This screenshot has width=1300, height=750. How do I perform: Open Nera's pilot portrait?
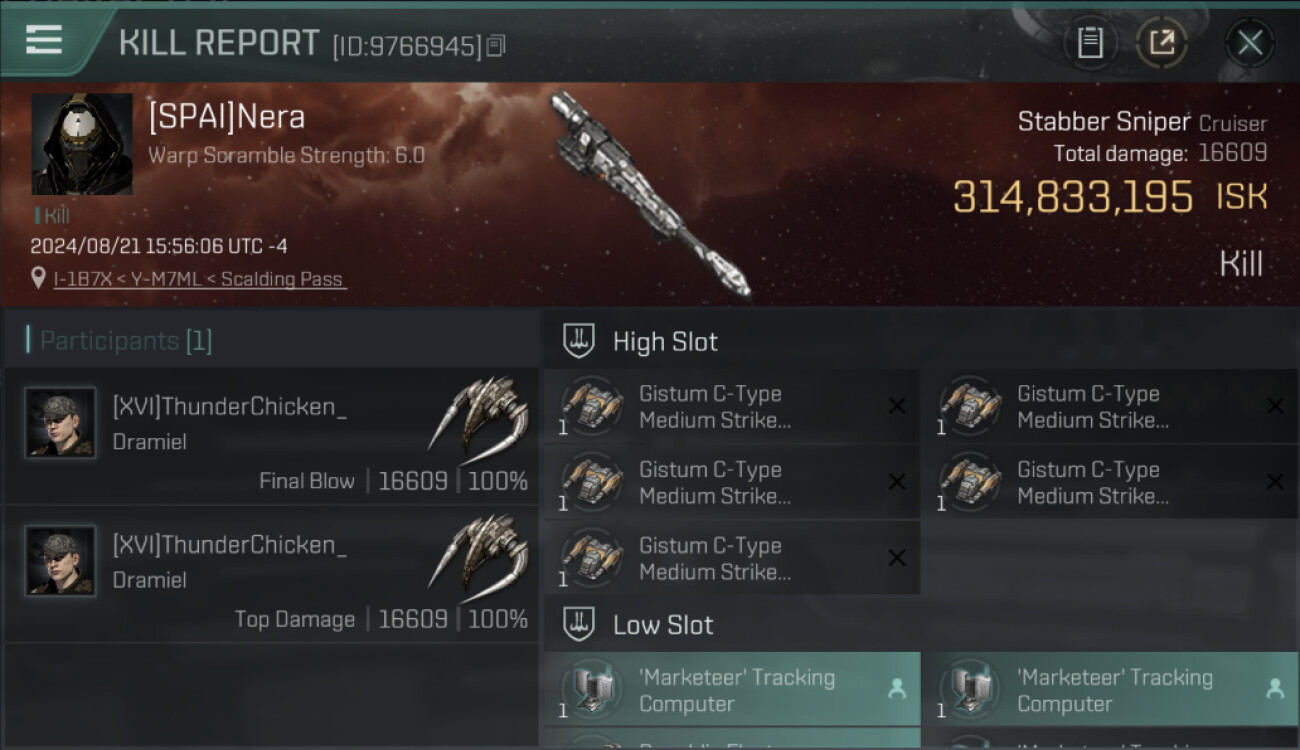82,144
